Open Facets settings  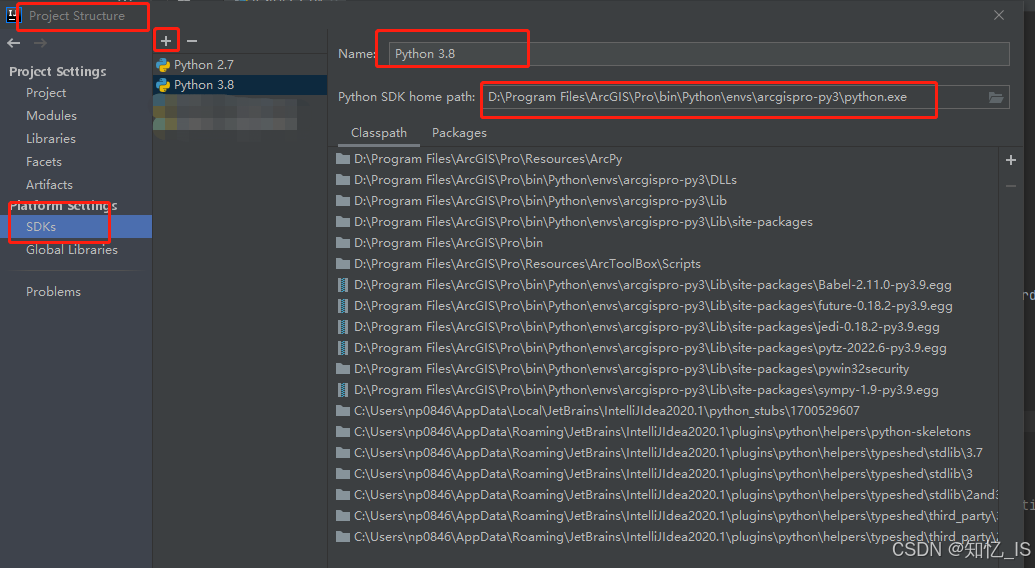(x=44, y=162)
